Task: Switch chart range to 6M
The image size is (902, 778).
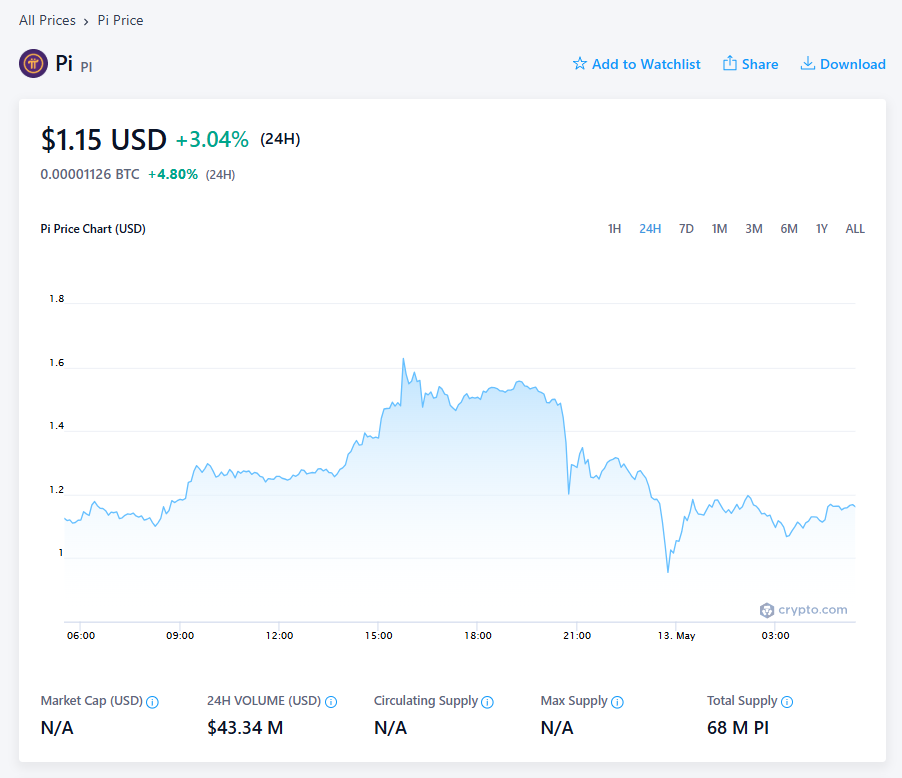Action: click(x=789, y=229)
